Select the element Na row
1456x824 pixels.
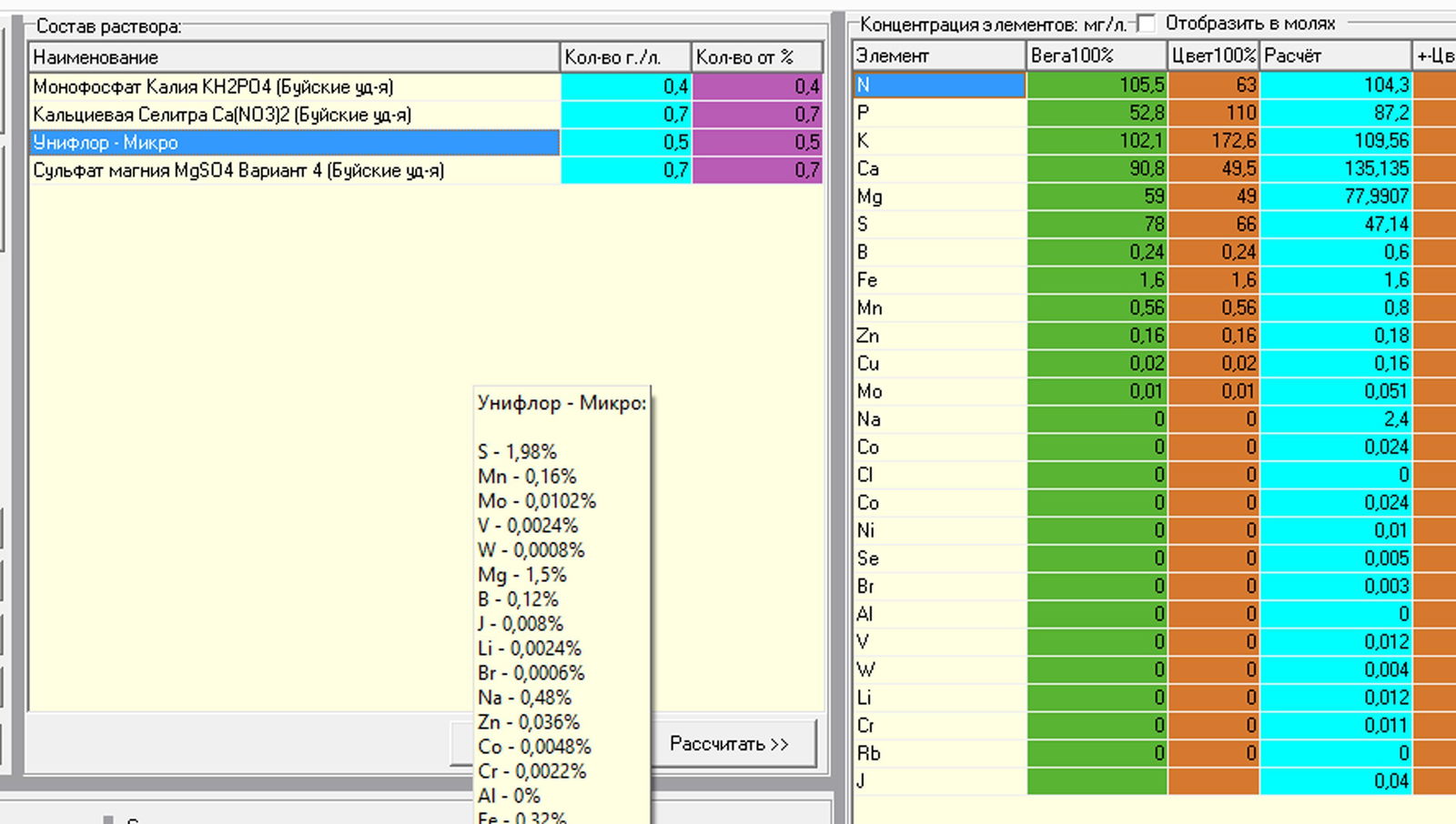coord(939,419)
